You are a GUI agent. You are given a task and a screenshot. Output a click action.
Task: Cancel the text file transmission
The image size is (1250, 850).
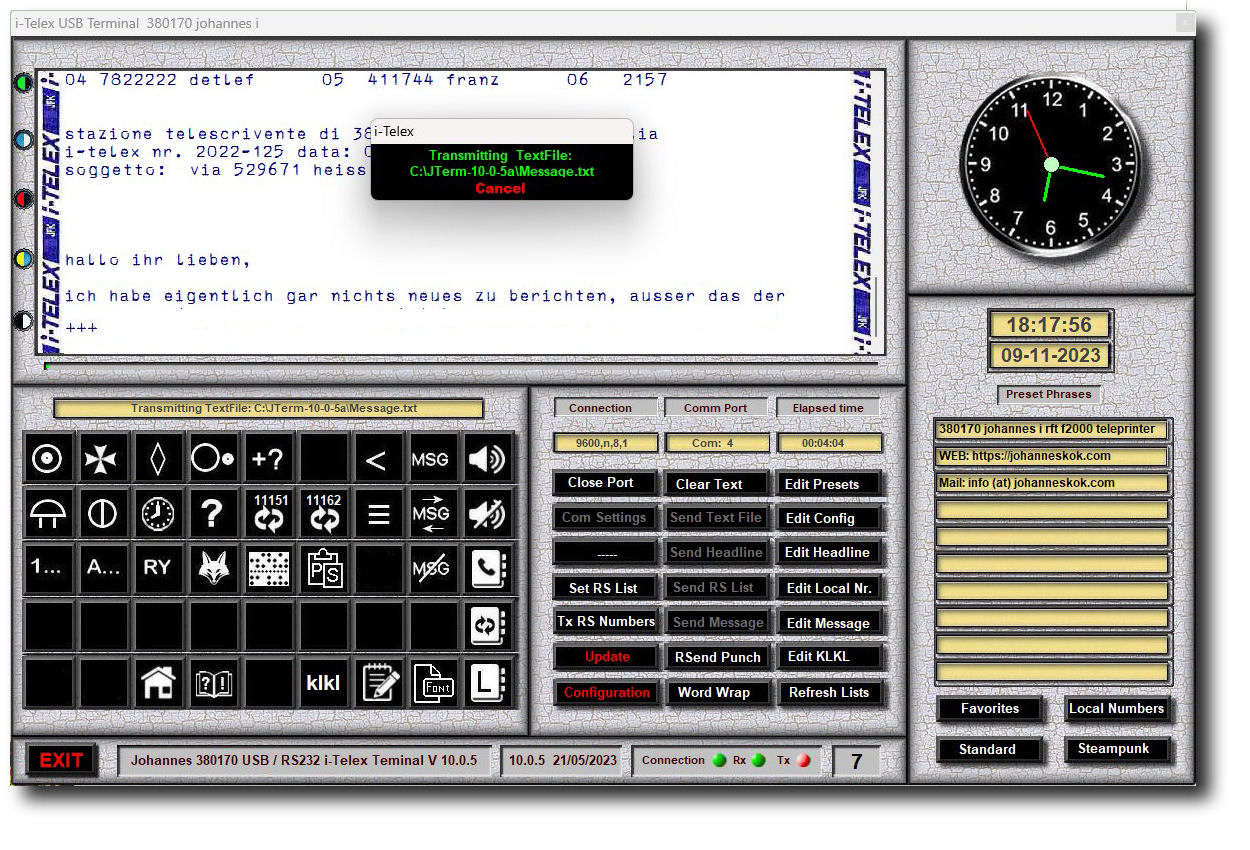(x=500, y=188)
